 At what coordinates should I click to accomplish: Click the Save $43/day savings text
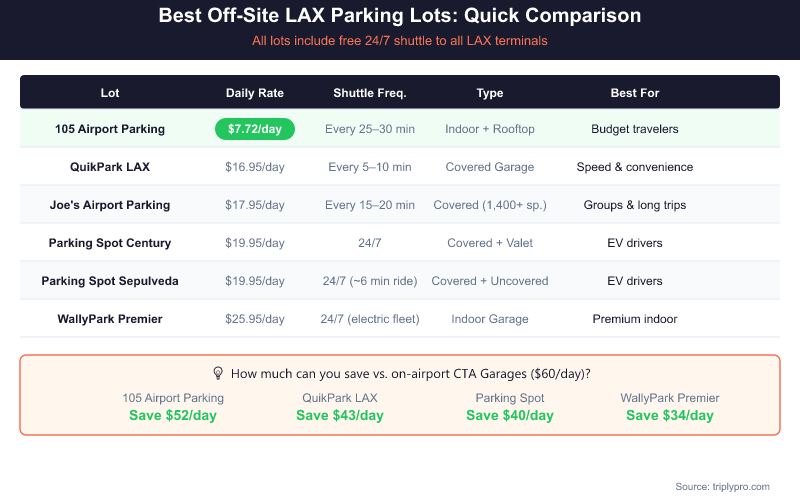340,415
